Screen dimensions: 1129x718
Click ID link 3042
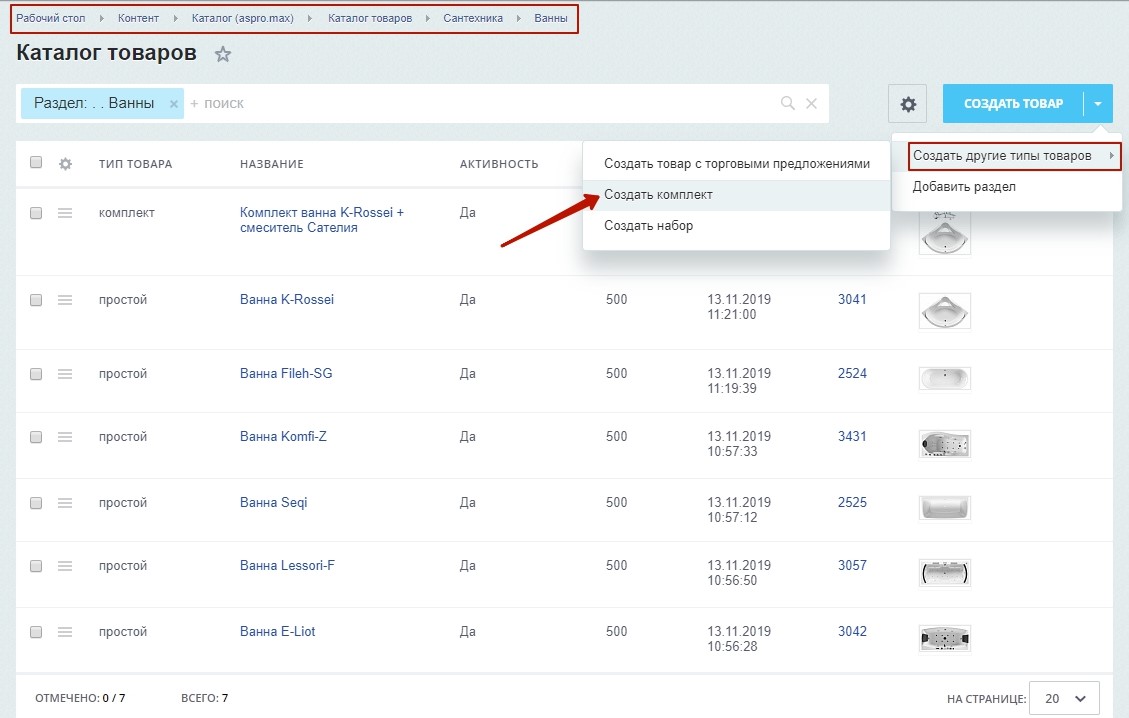[852, 632]
